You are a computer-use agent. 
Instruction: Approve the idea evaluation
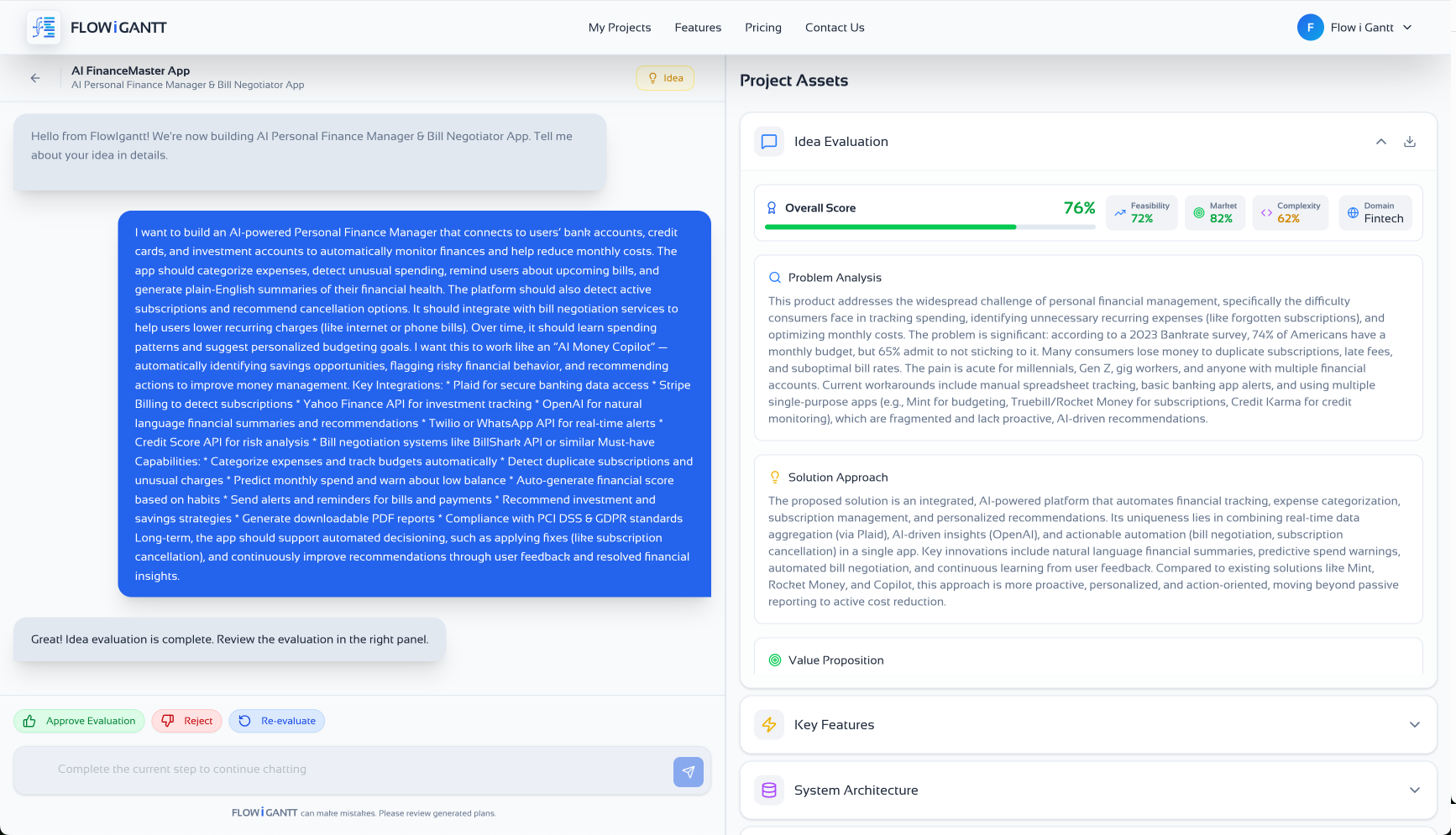click(x=80, y=721)
